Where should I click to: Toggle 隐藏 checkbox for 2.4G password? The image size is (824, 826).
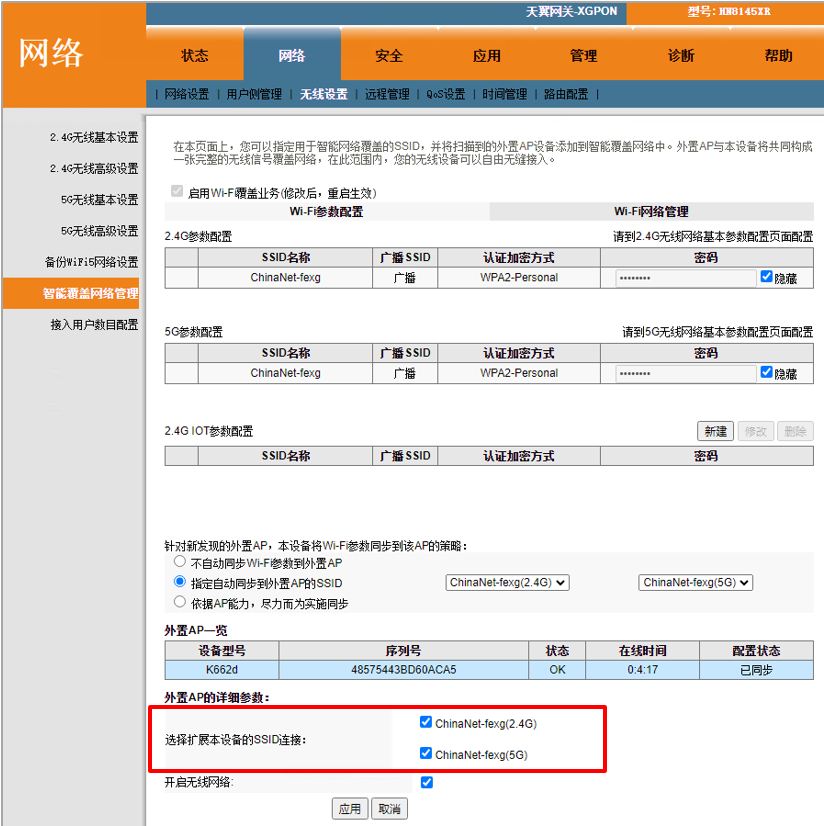click(x=767, y=277)
